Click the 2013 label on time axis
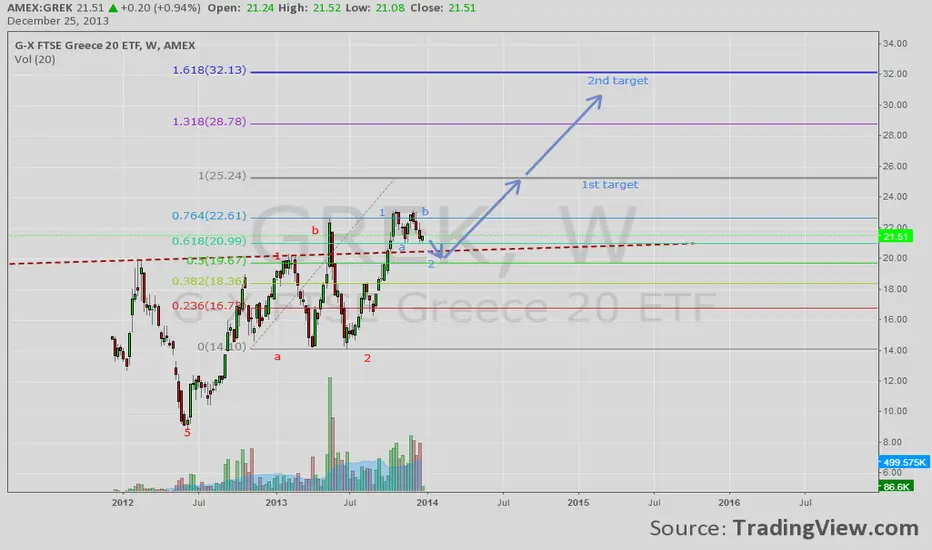 276,502
